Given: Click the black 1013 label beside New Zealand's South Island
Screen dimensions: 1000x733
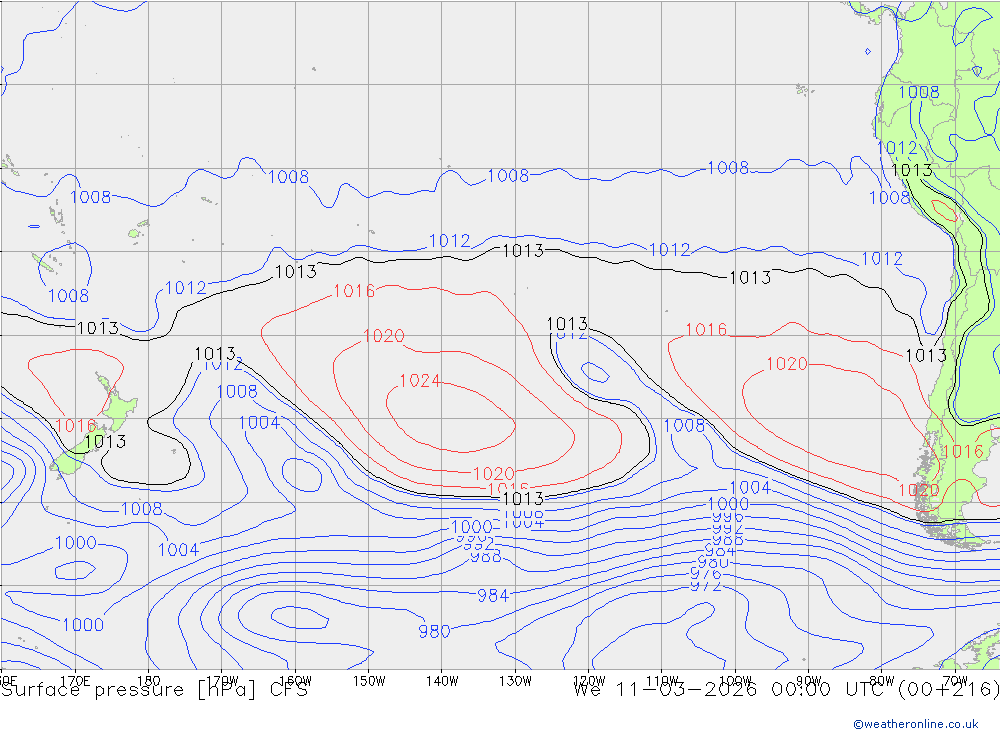Looking at the screenshot, I should [x=105, y=441].
